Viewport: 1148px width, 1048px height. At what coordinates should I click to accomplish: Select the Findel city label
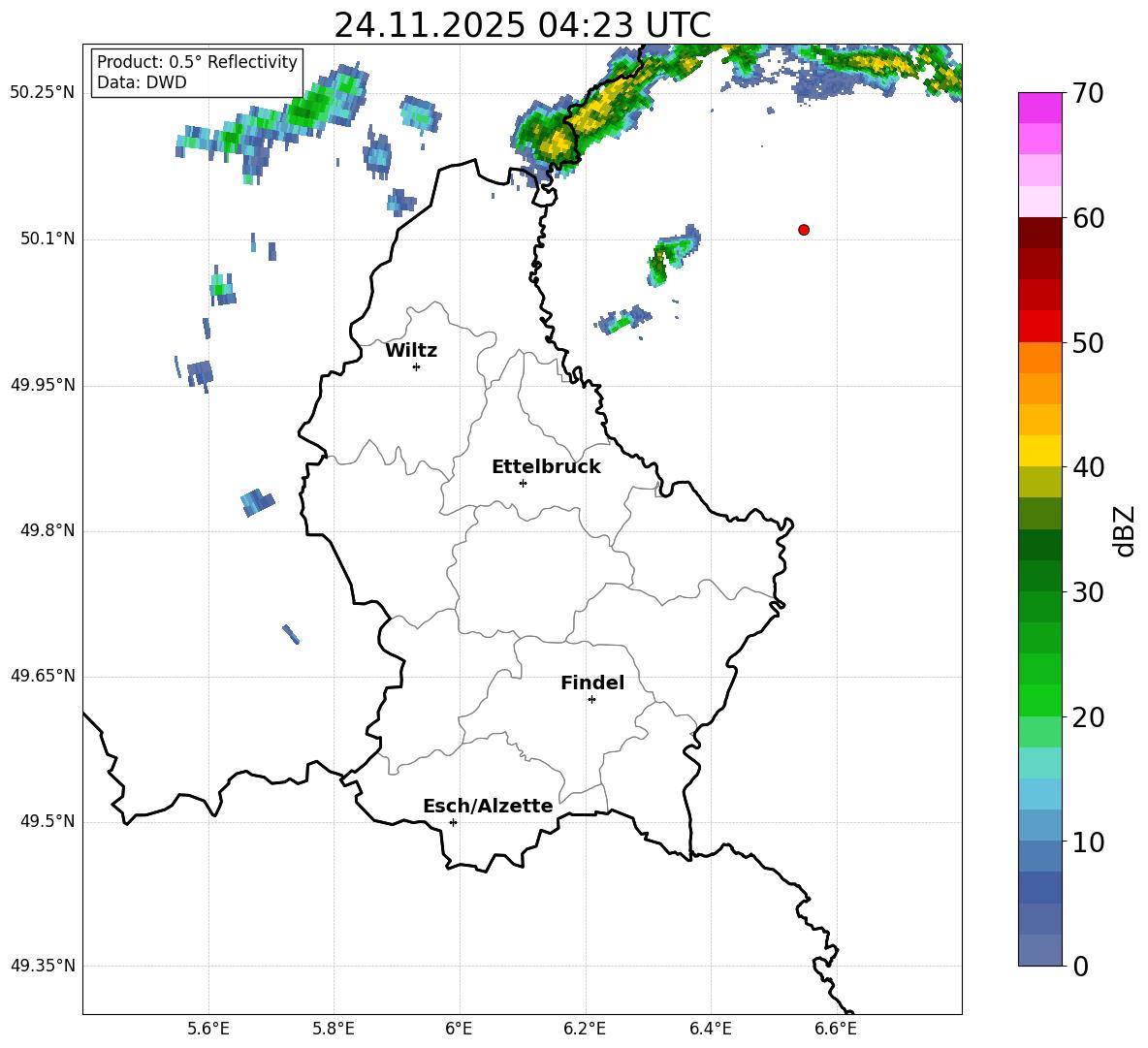click(x=592, y=683)
